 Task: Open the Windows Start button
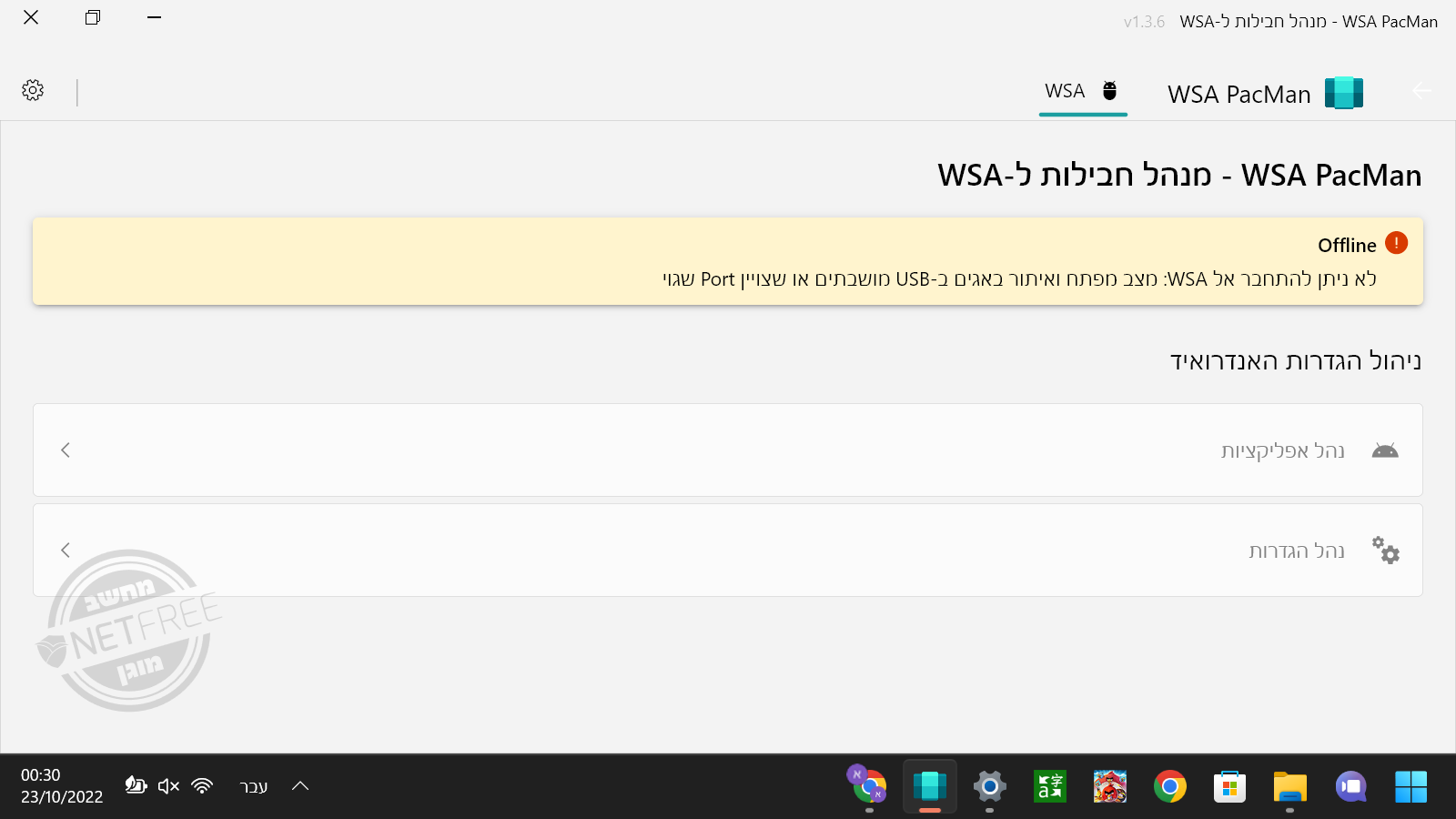1411,787
